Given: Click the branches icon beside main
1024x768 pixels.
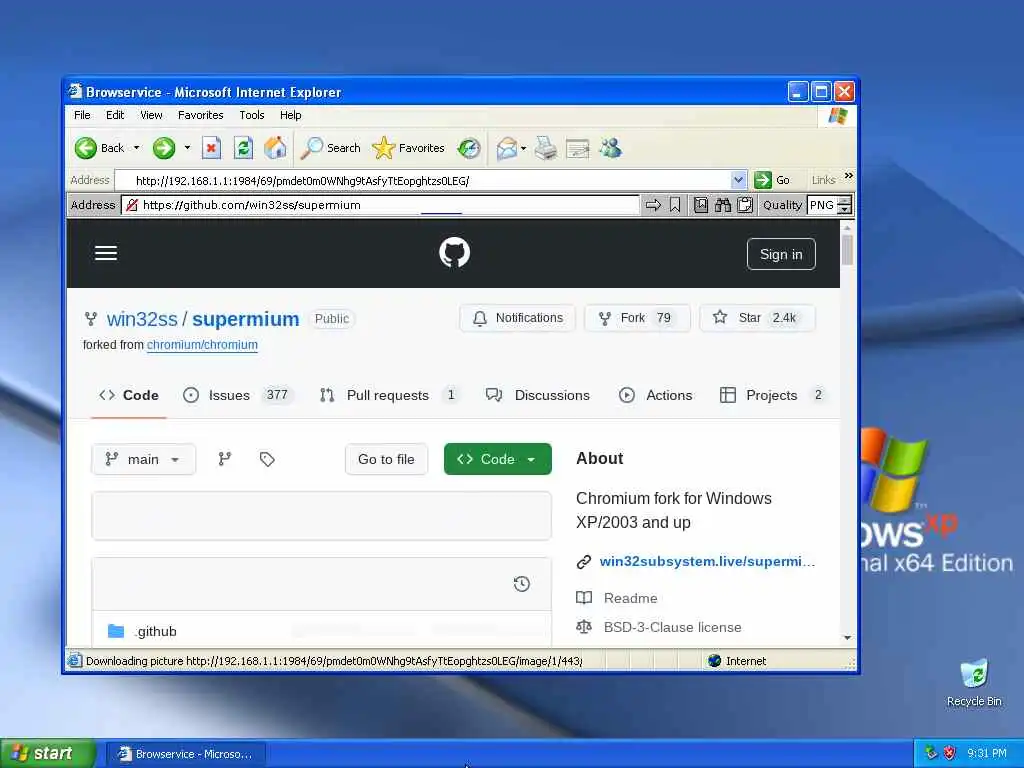Looking at the screenshot, I should pyautogui.click(x=225, y=459).
